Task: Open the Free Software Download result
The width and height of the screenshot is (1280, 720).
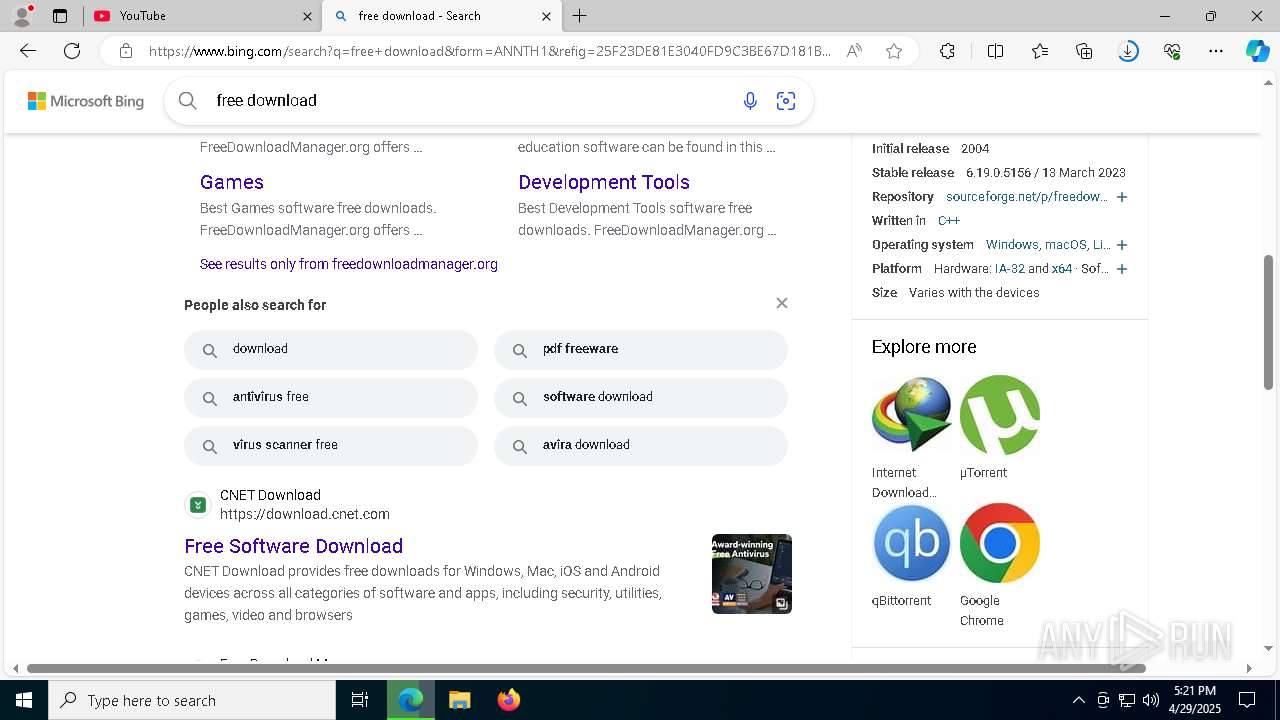Action: (294, 546)
